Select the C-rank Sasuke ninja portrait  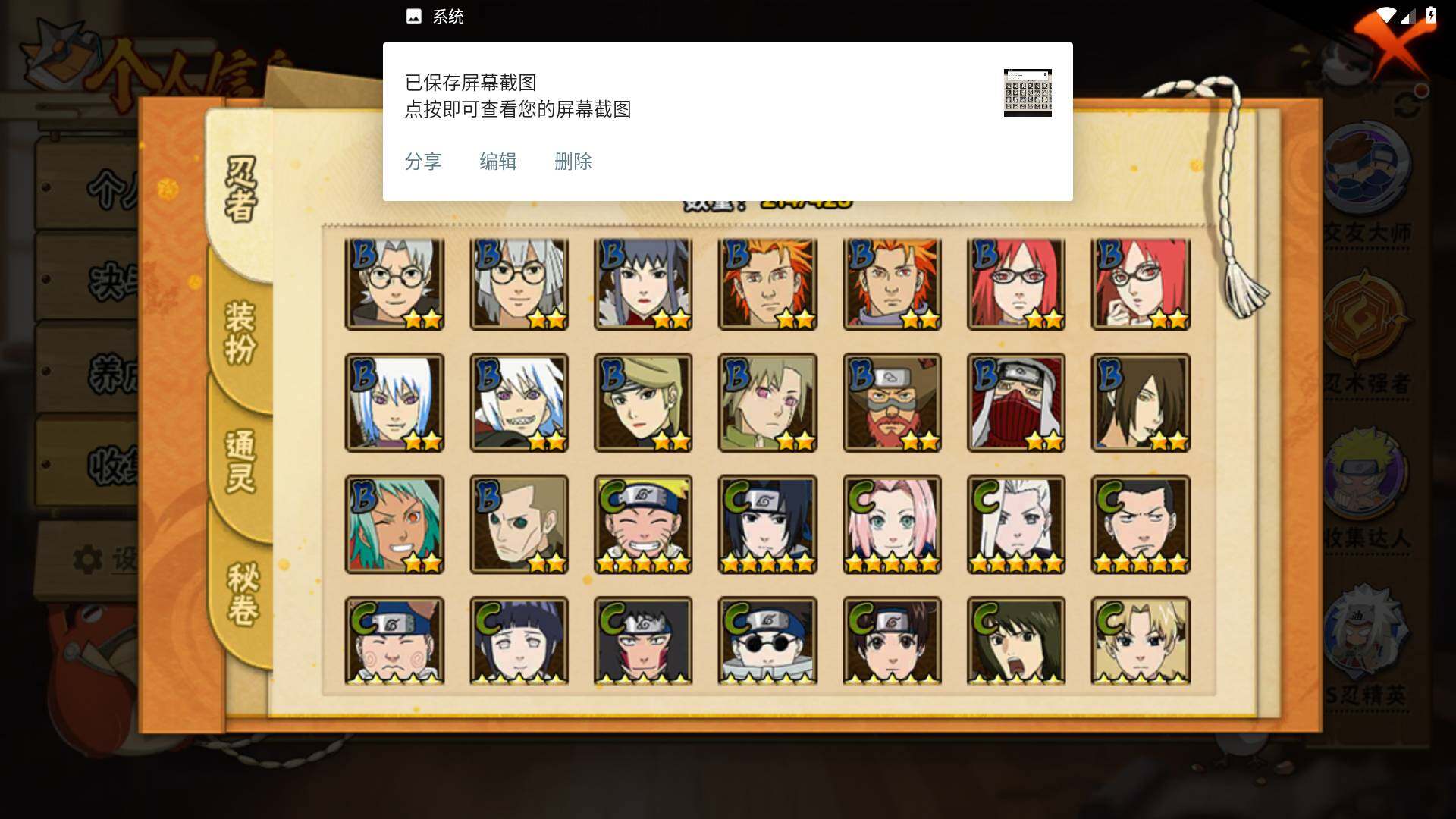pos(767,524)
